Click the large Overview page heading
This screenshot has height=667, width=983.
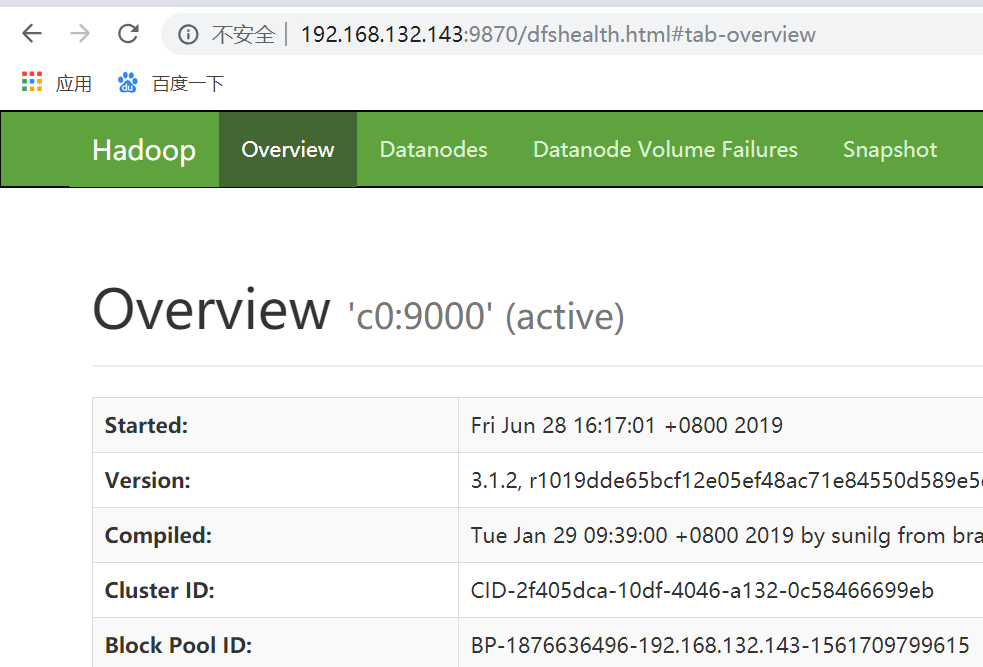[211, 309]
